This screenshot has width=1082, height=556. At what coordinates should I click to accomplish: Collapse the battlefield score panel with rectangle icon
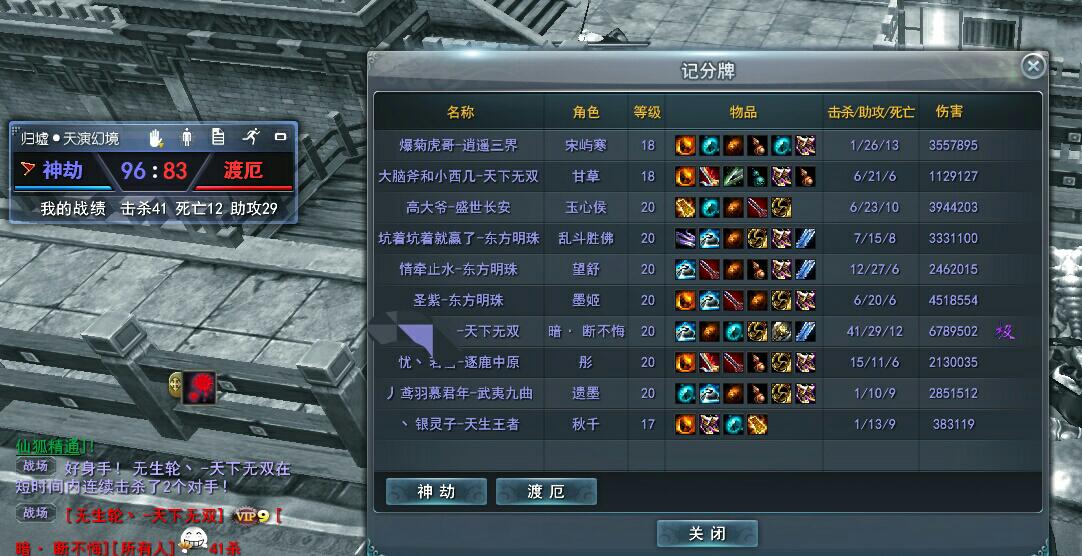tap(280, 137)
